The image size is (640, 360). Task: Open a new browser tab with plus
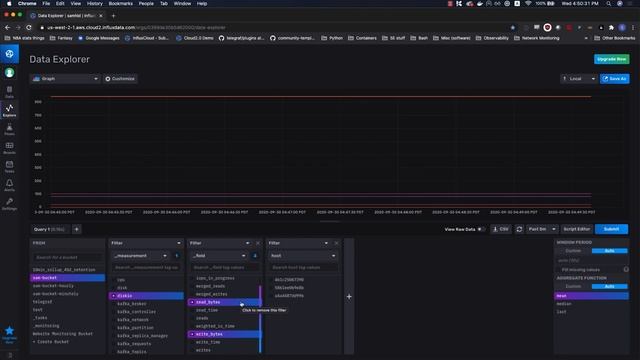click(x=113, y=16)
